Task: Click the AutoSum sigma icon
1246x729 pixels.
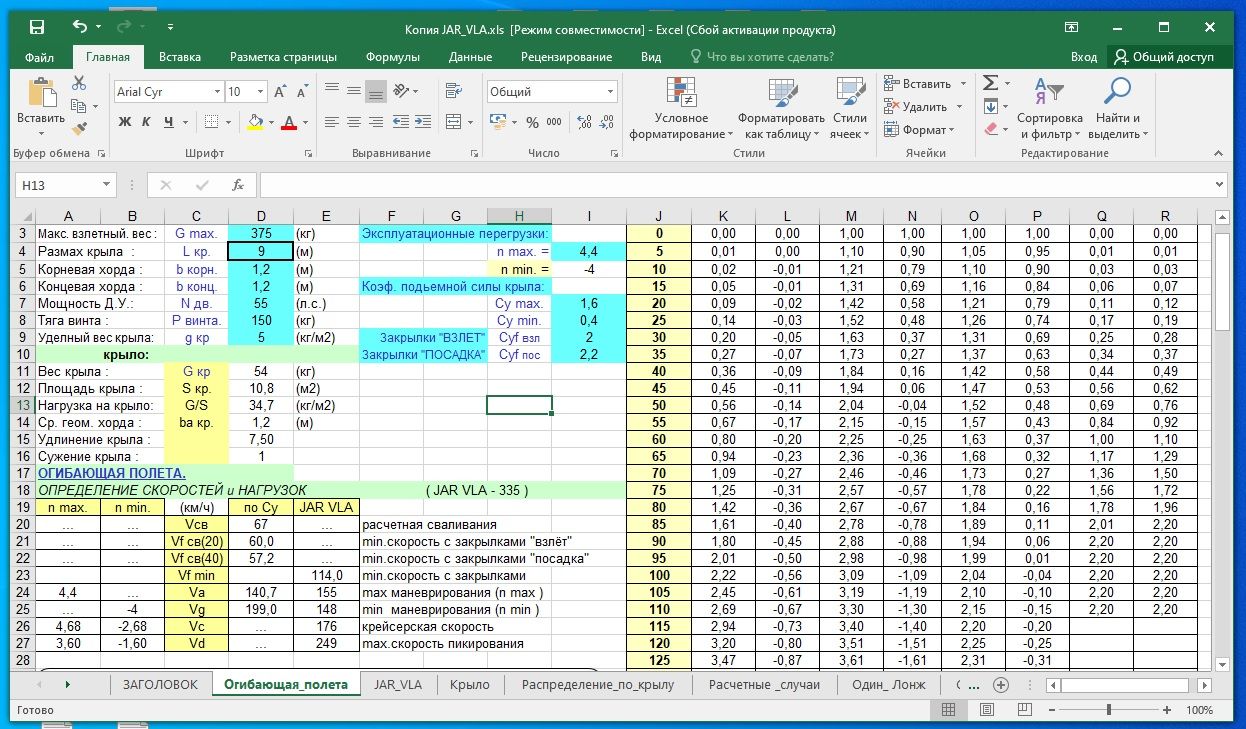Action: tap(990, 83)
